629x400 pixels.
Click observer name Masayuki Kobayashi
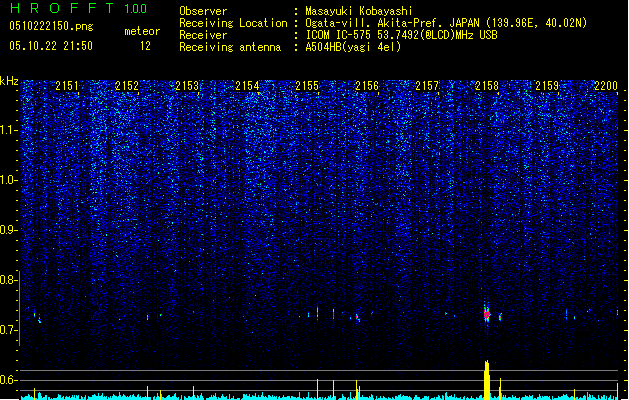359,11
